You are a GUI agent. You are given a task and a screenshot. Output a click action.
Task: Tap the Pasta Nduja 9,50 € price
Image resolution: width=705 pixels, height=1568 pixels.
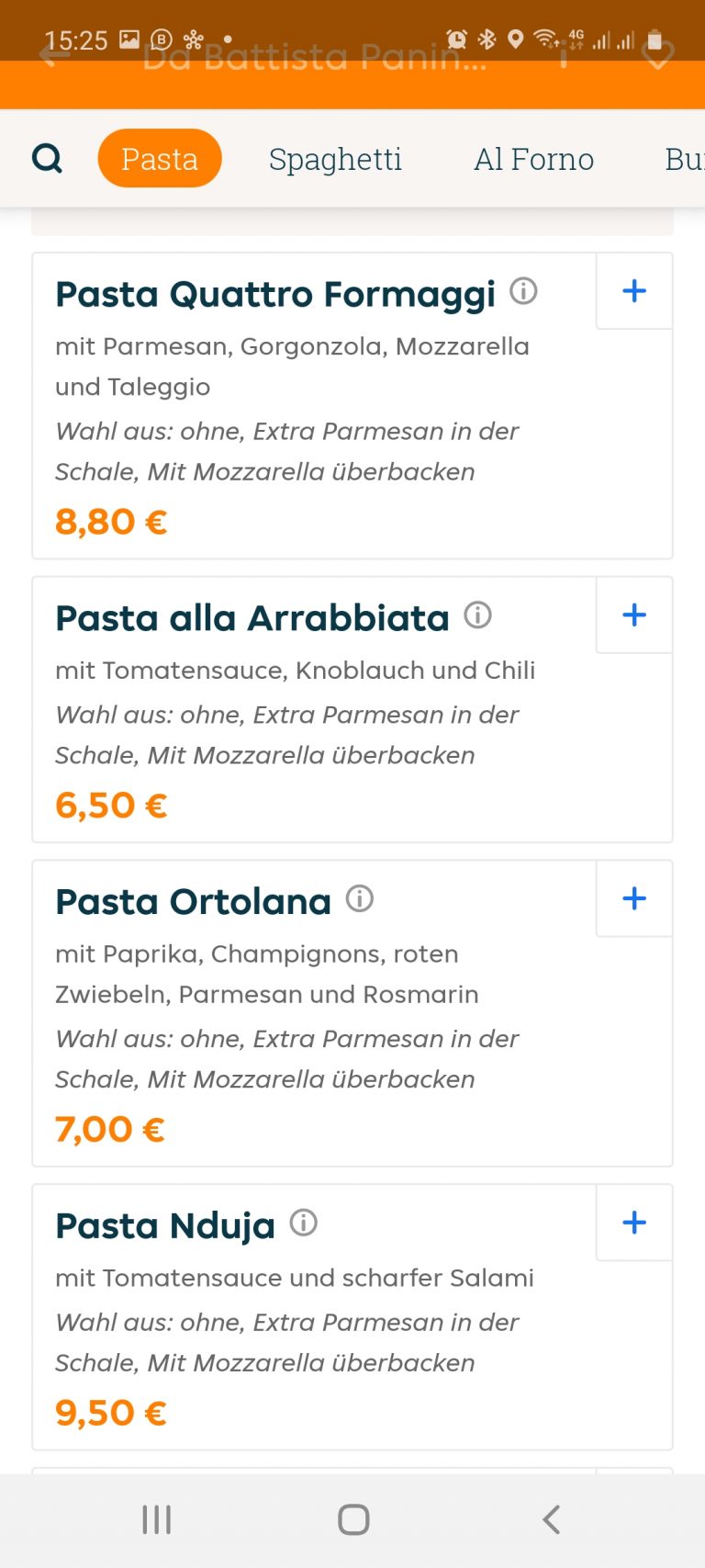pyautogui.click(x=111, y=1413)
